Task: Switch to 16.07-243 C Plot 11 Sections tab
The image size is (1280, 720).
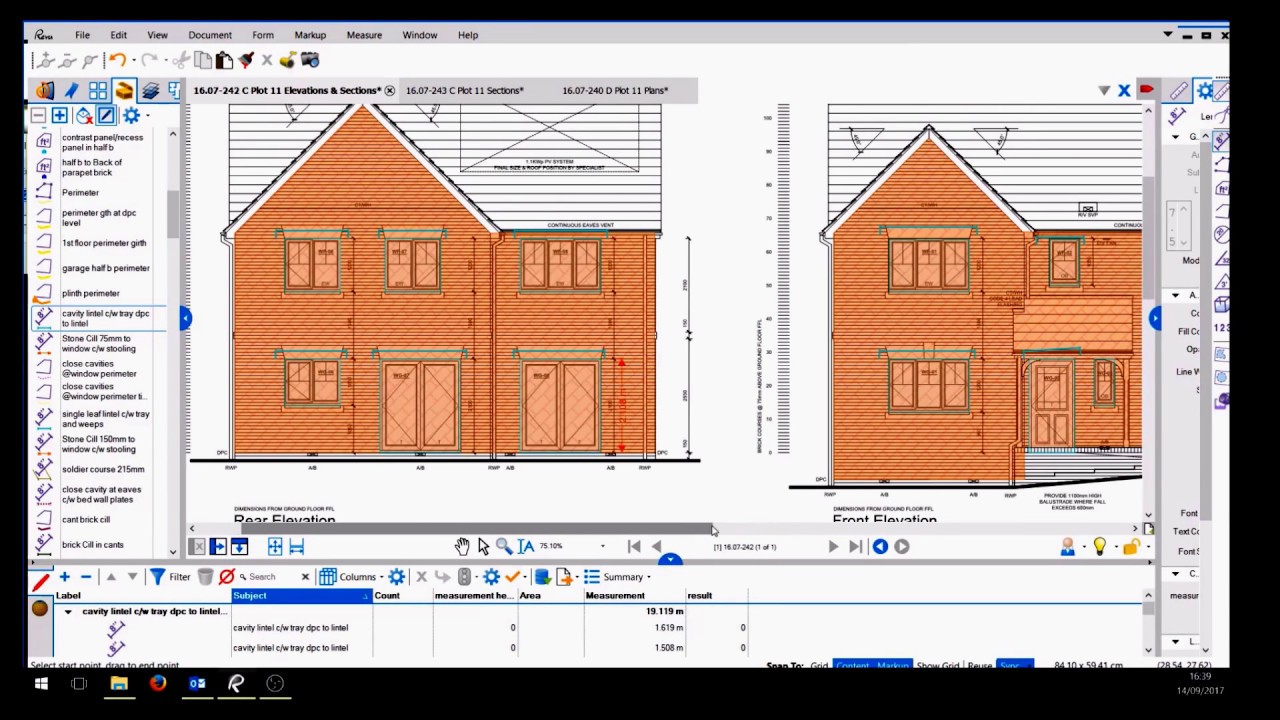Action: [465, 91]
